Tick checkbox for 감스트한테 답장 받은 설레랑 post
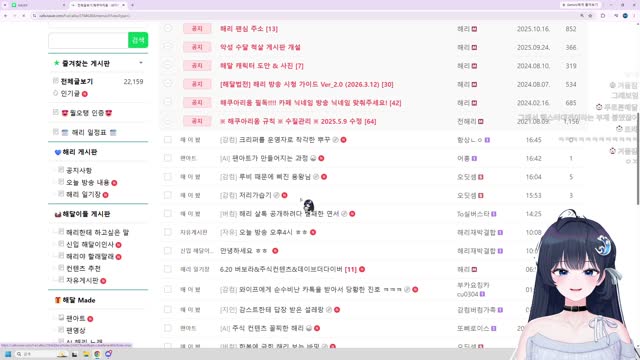This screenshot has width=640, height=360. pyautogui.click(x=168, y=309)
